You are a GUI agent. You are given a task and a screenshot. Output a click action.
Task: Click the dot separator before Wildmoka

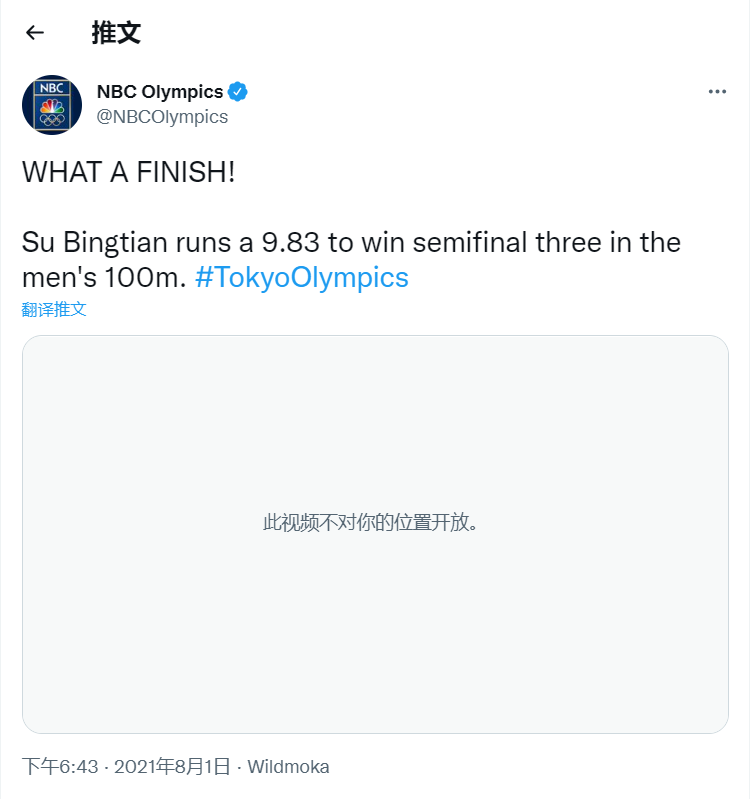pos(239,767)
